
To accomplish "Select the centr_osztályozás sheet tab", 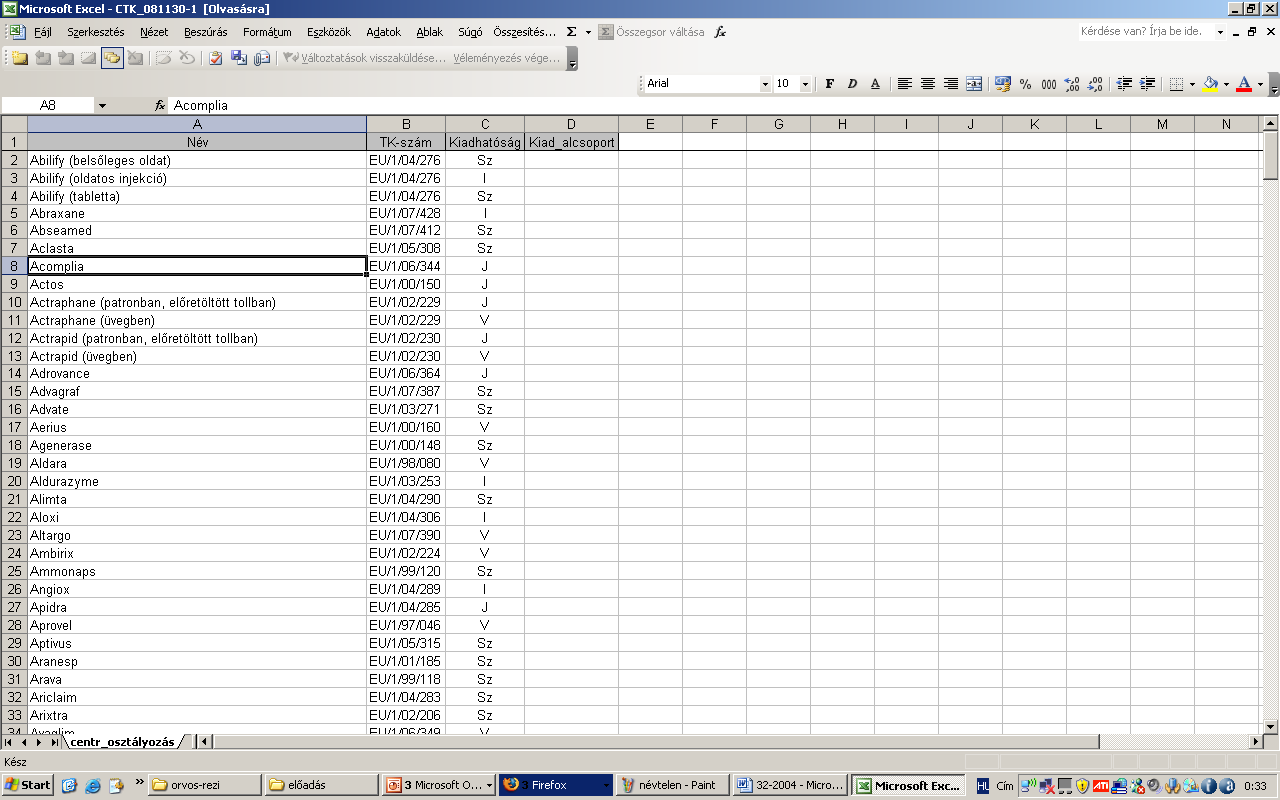I will pyautogui.click(x=123, y=742).
